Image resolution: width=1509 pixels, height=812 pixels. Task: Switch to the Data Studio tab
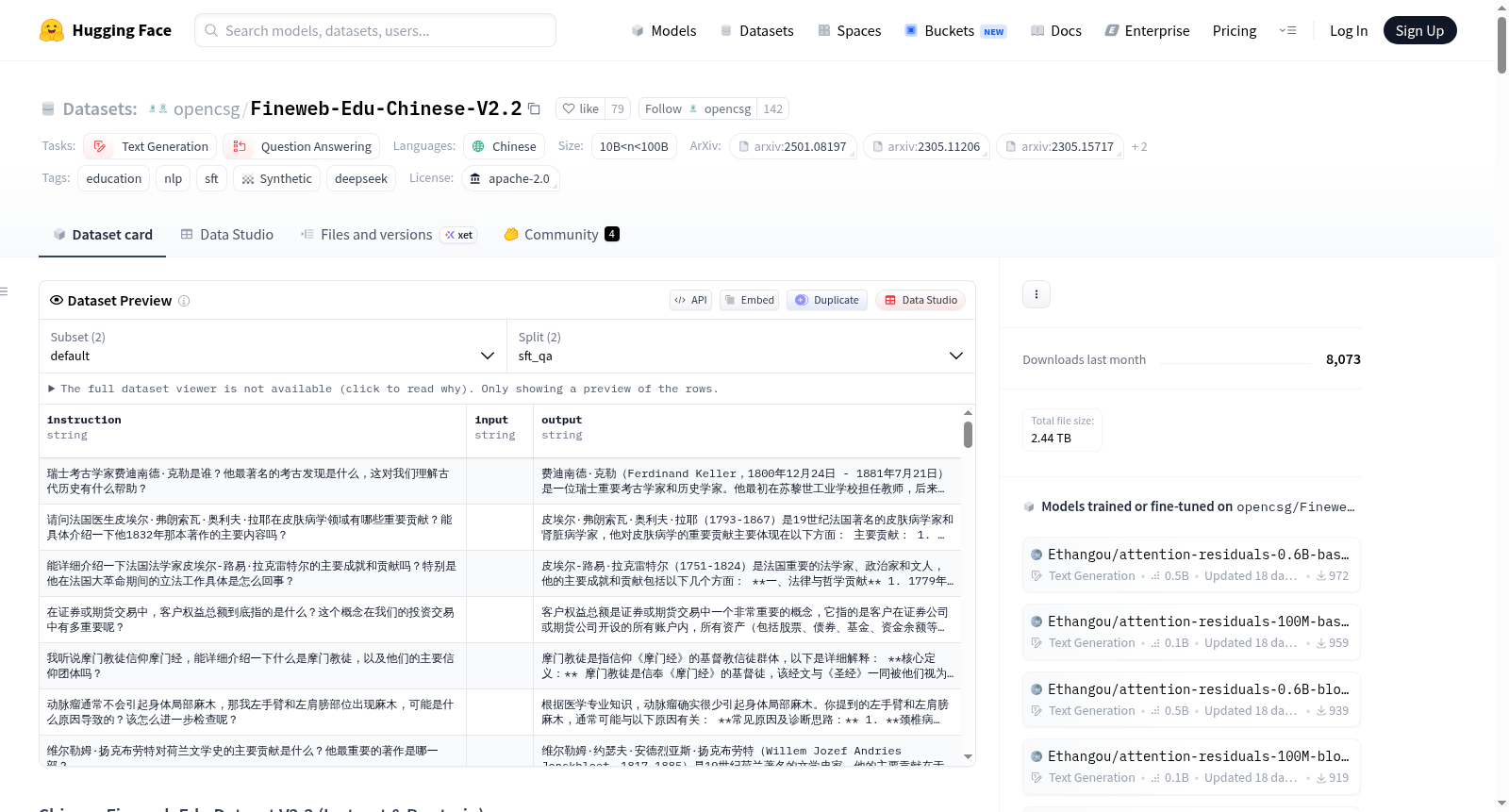click(x=226, y=235)
